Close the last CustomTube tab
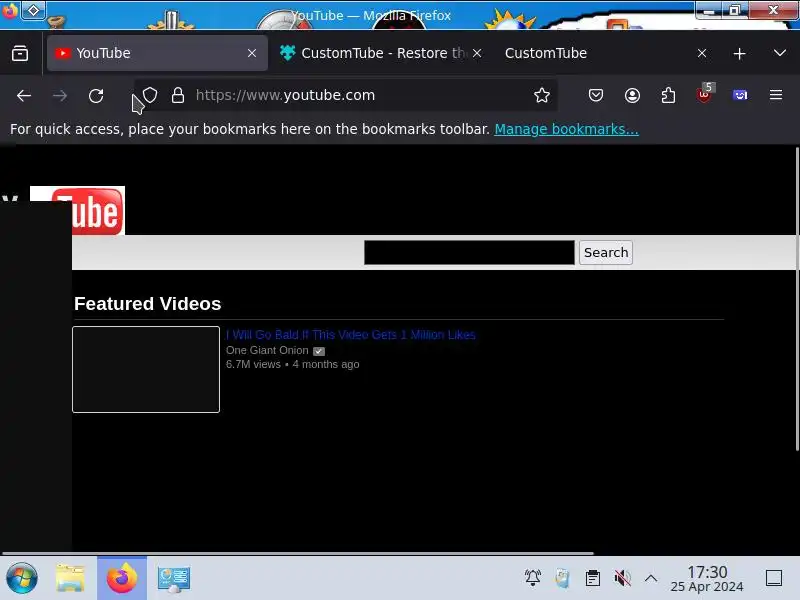The height and width of the screenshot is (600, 800). (702, 53)
